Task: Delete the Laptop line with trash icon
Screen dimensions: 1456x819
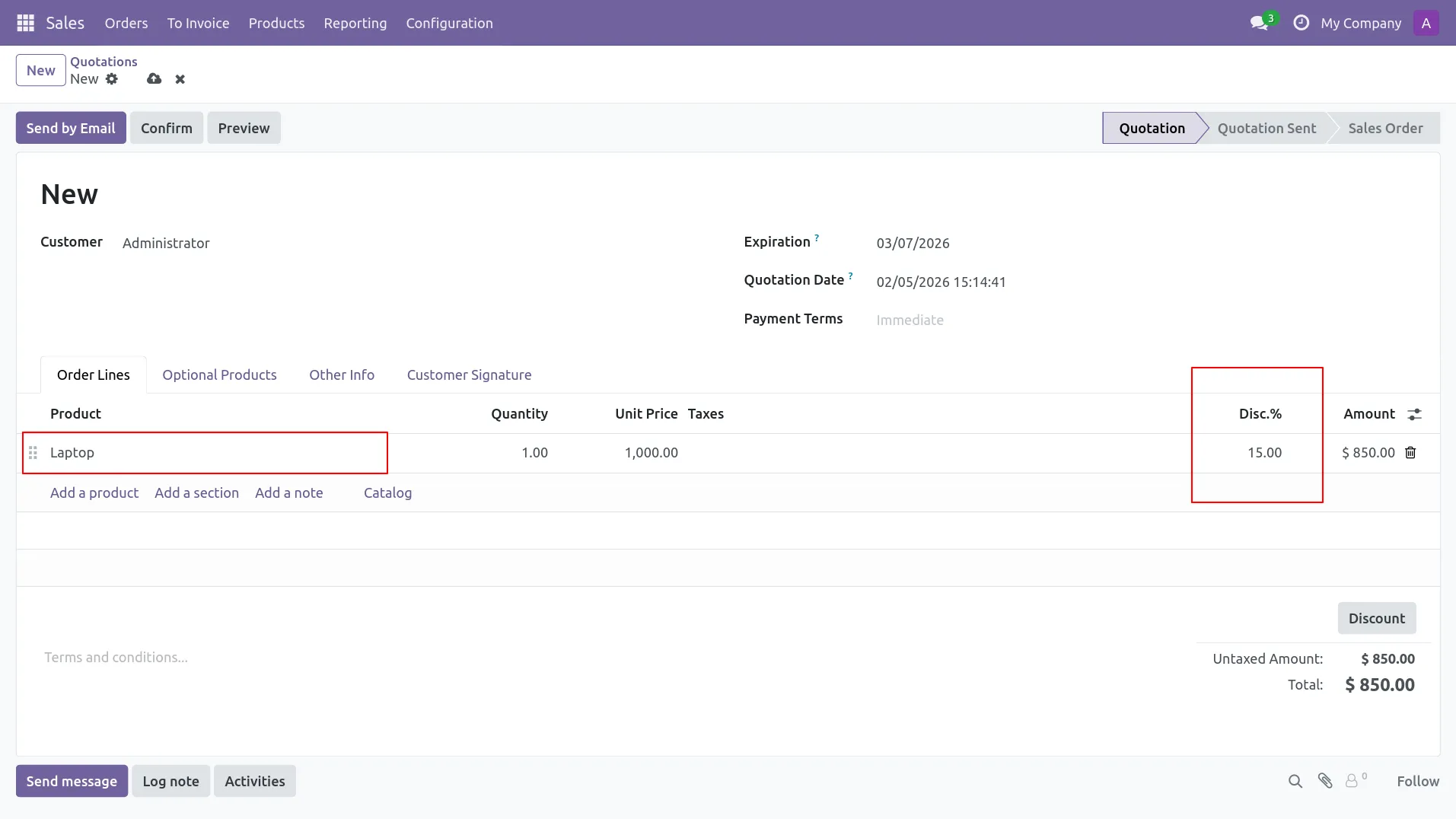Action: 1410,453
